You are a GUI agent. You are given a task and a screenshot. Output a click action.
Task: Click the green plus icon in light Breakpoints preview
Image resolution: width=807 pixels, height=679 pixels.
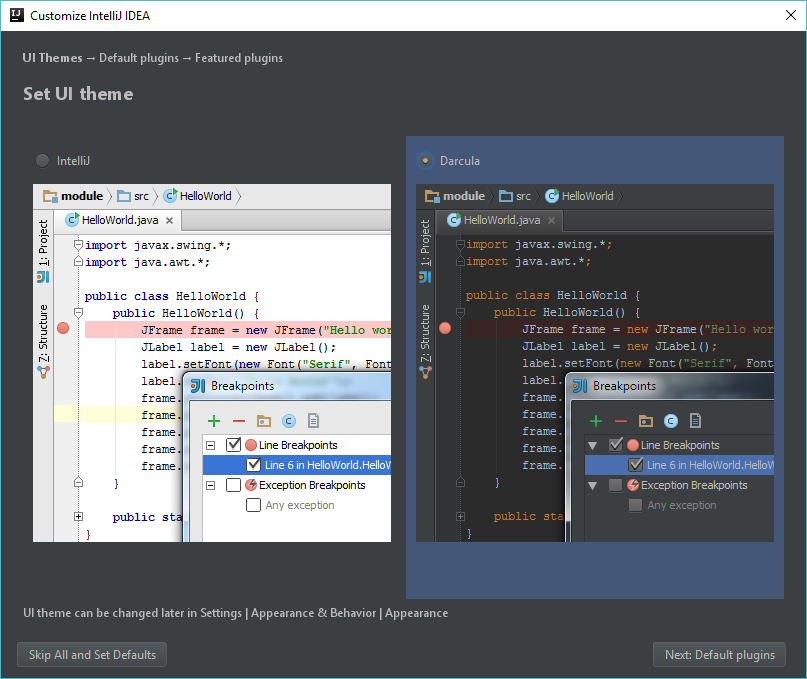point(214,421)
